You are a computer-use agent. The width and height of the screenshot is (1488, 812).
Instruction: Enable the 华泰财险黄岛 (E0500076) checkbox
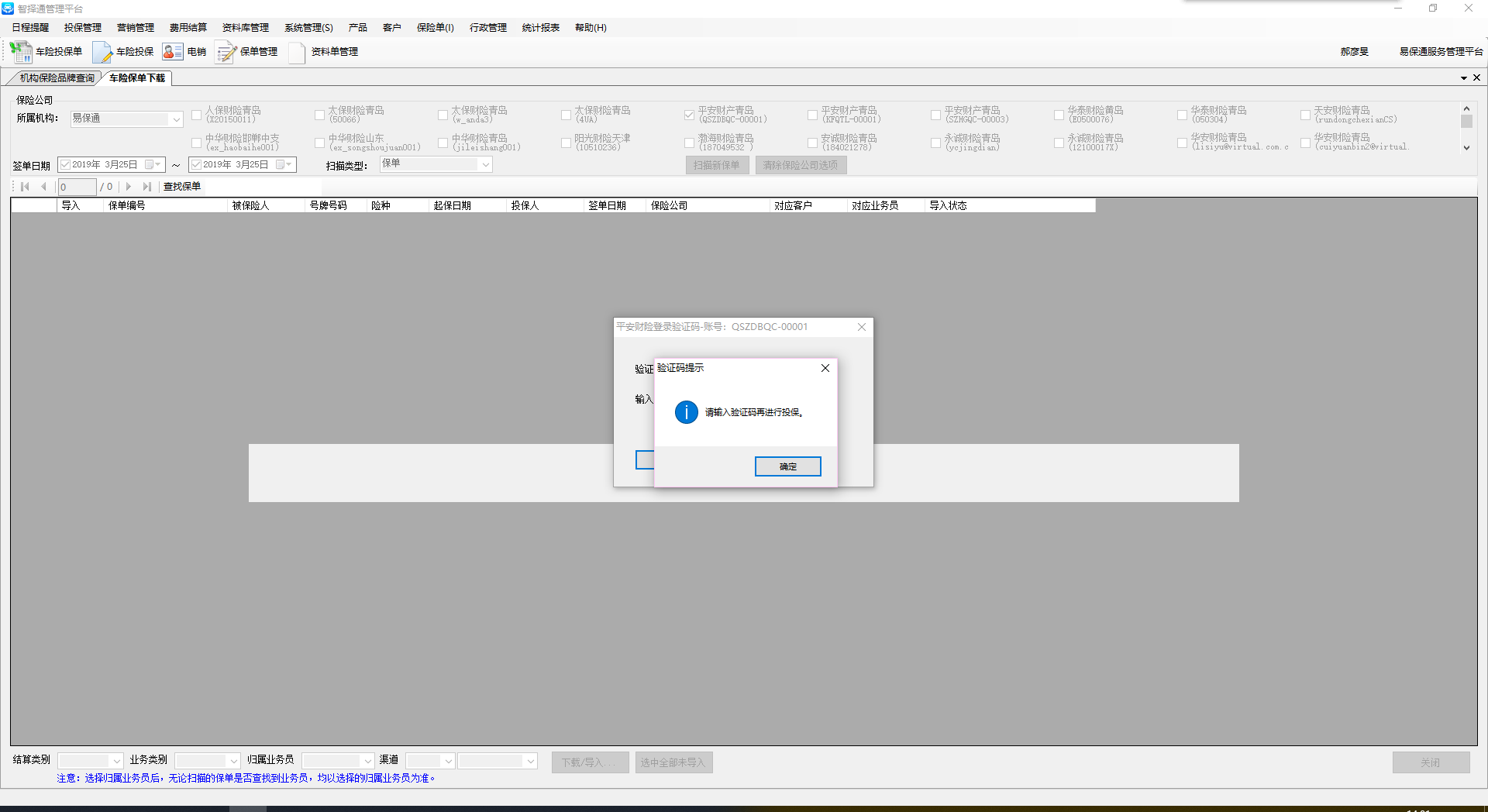click(1059, 115)
